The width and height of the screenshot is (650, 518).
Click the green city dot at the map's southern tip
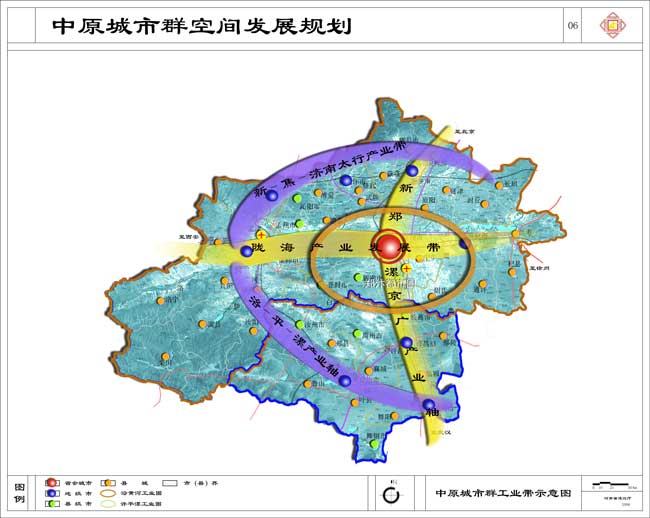click(374, 443)
